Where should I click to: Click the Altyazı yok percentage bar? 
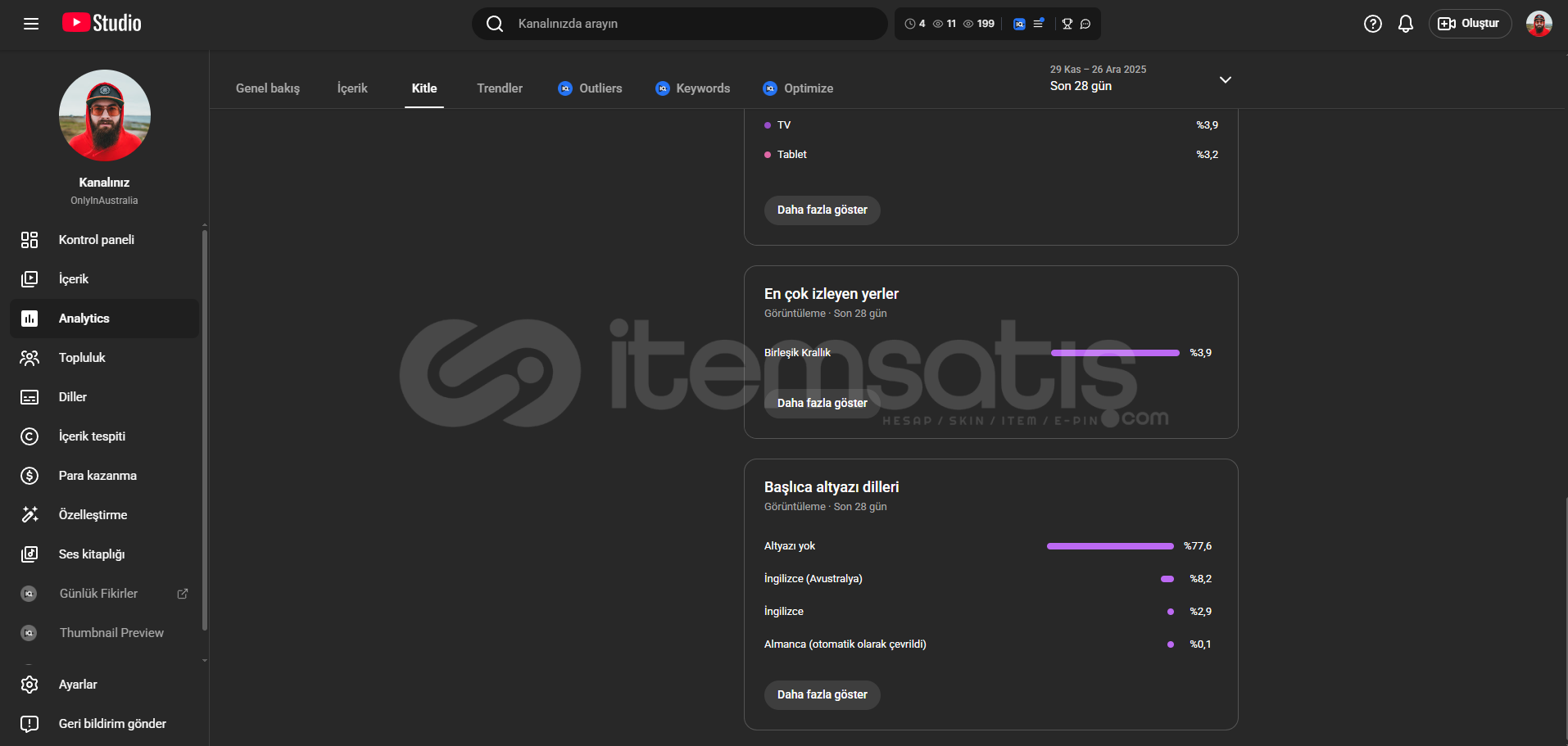[1110, 546]
